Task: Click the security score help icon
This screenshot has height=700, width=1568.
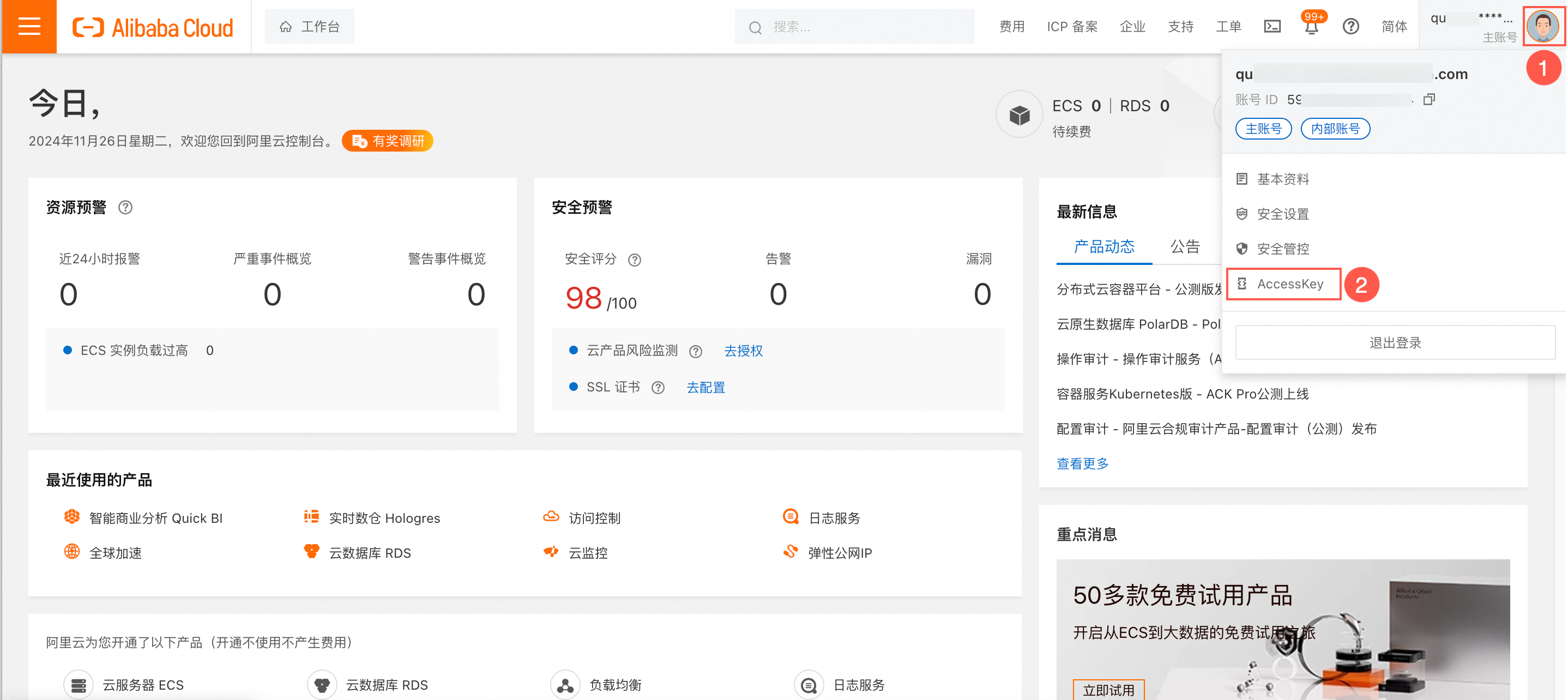Action: (x=634, y=260)
